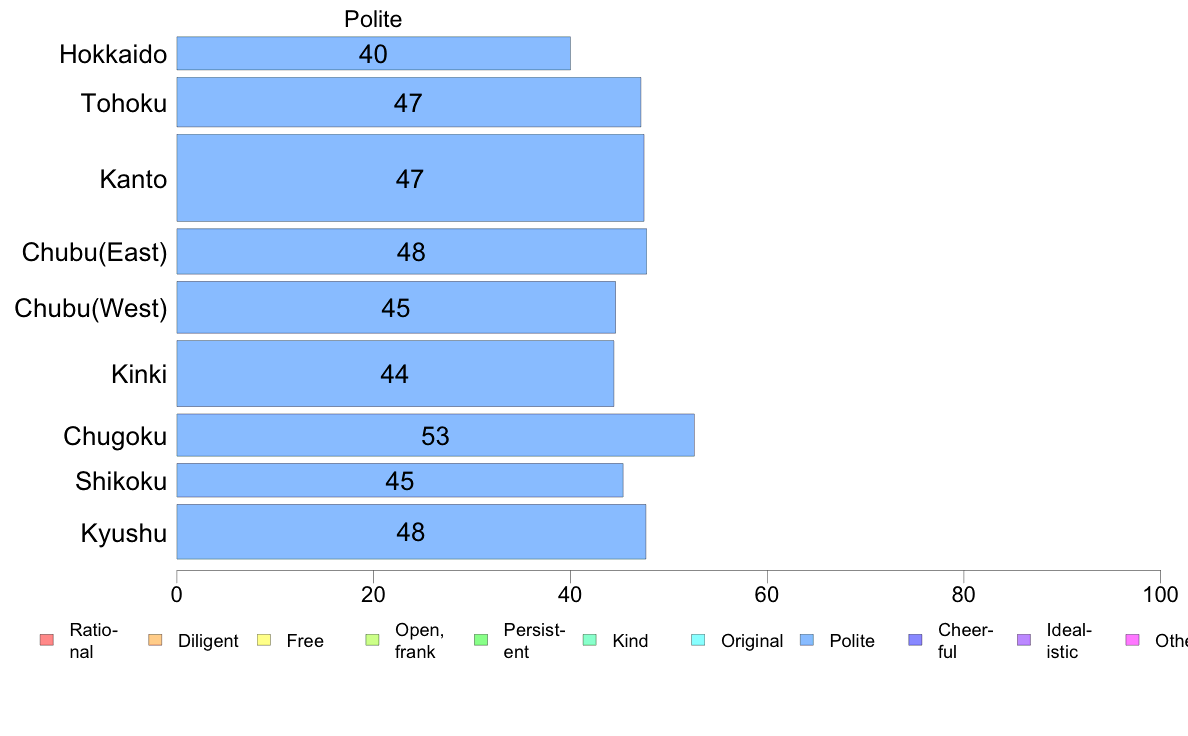The image size is (1188, 736).
Task: Click the Polite column header
Action: coord(373,19)
